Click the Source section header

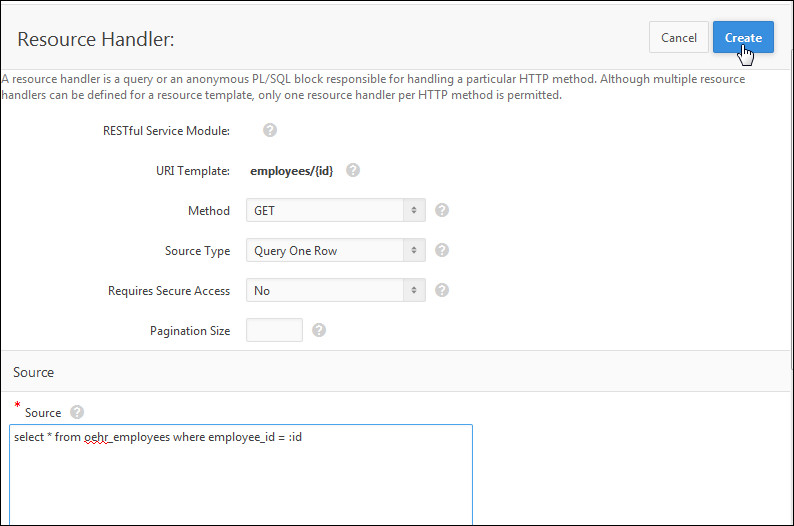pos(34,372)
